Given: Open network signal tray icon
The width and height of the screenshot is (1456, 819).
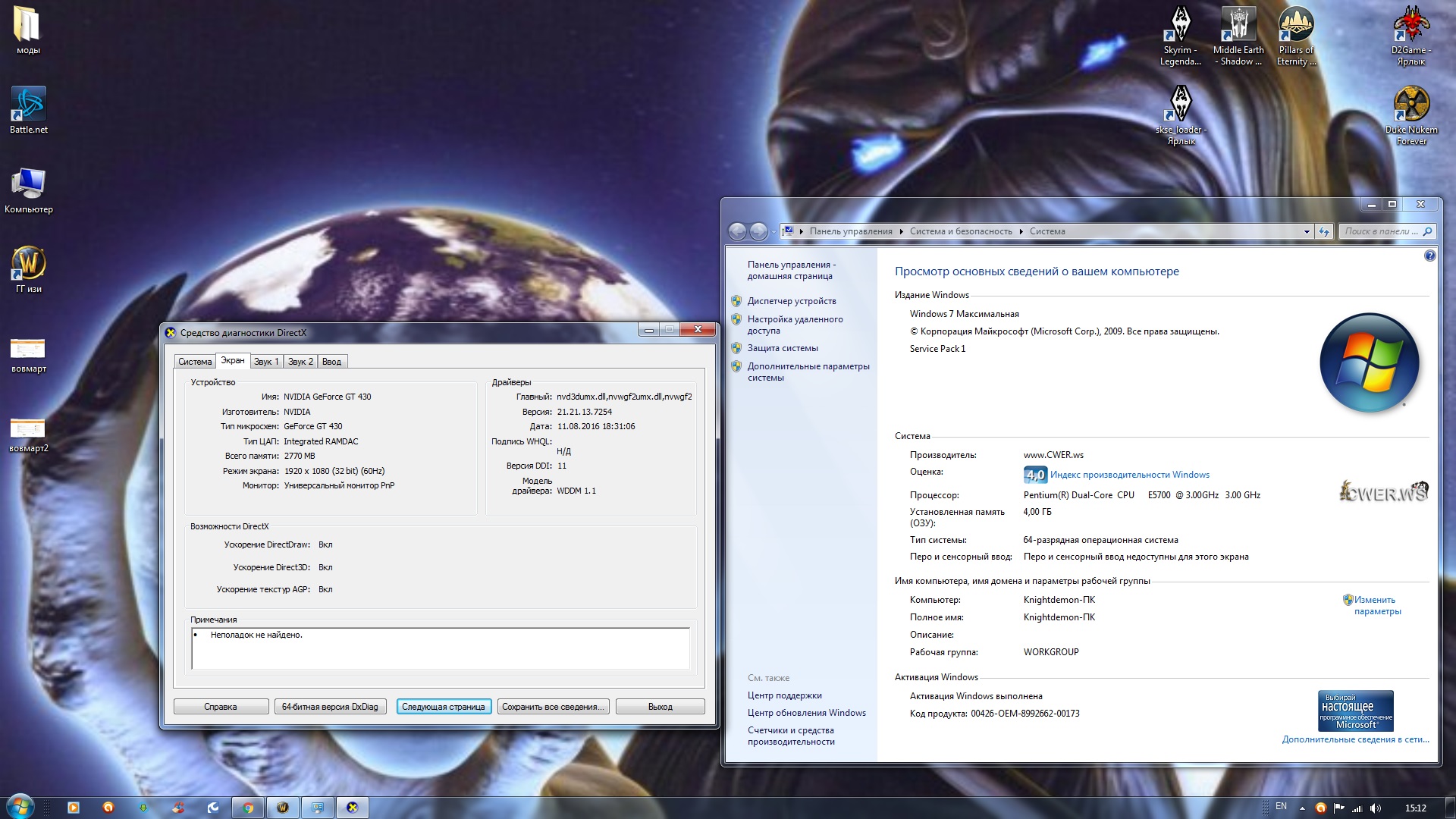Looking at the screenshot, I should point(1357,808).
